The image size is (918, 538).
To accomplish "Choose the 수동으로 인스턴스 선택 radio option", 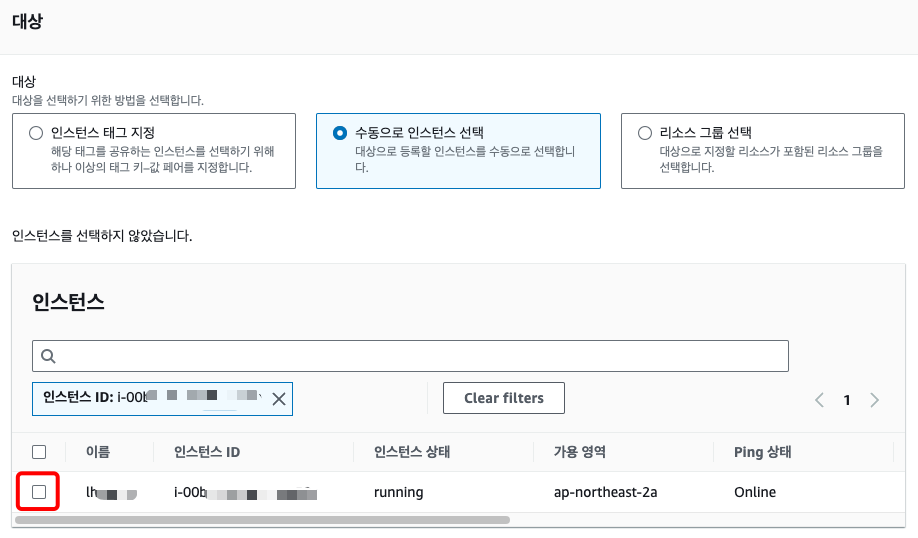I will tap(341, 133).
